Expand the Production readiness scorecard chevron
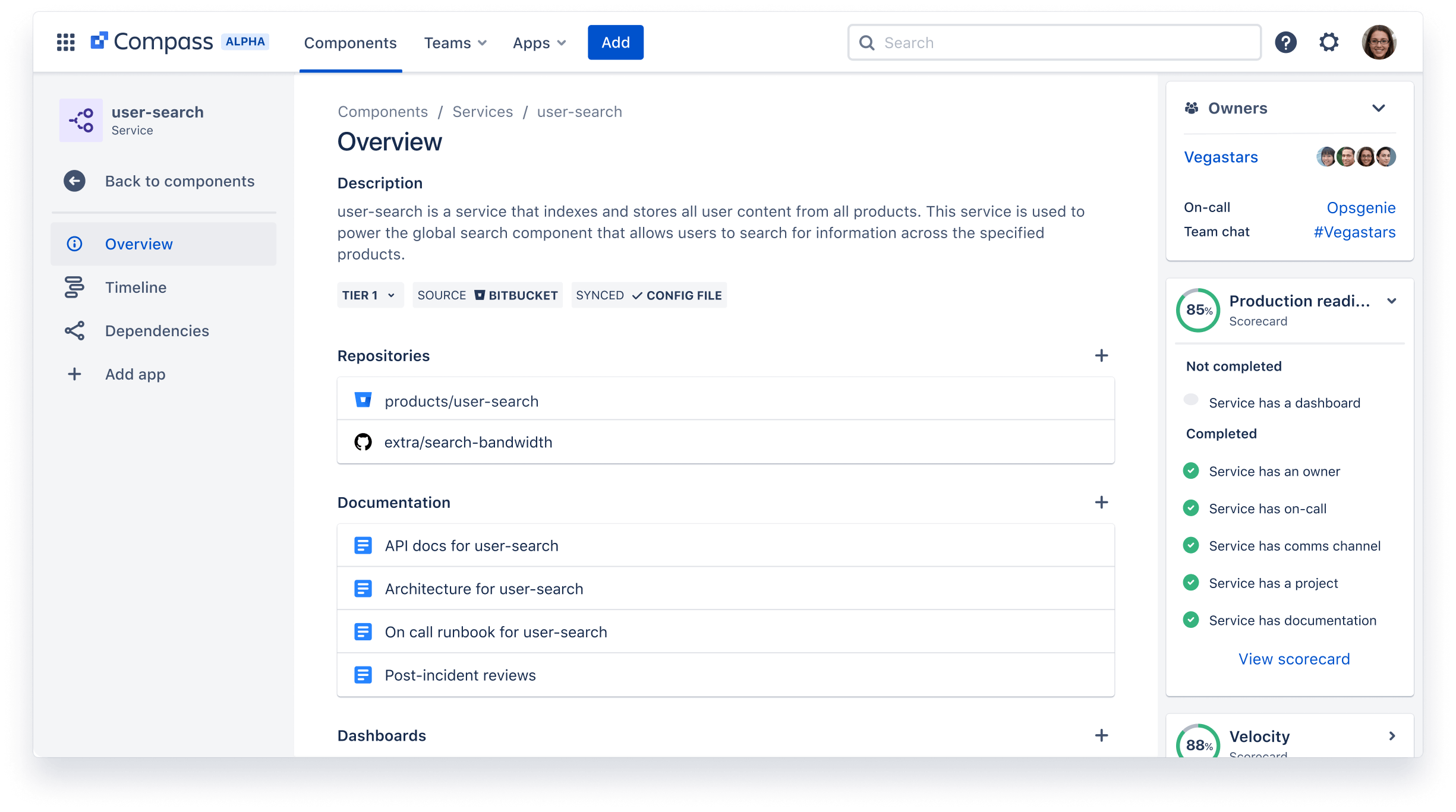Screen dimensions: 1456x812 (1391, 301)
